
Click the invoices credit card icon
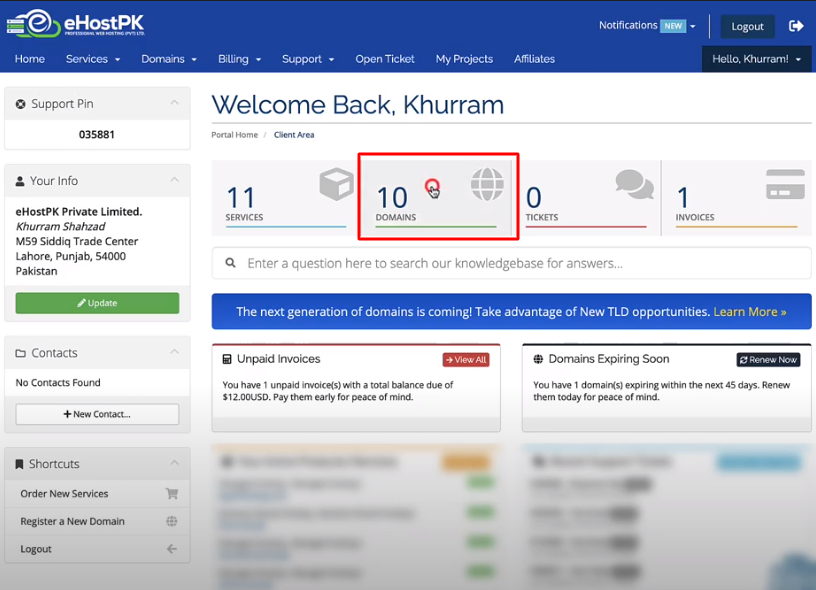click(785, 185)
